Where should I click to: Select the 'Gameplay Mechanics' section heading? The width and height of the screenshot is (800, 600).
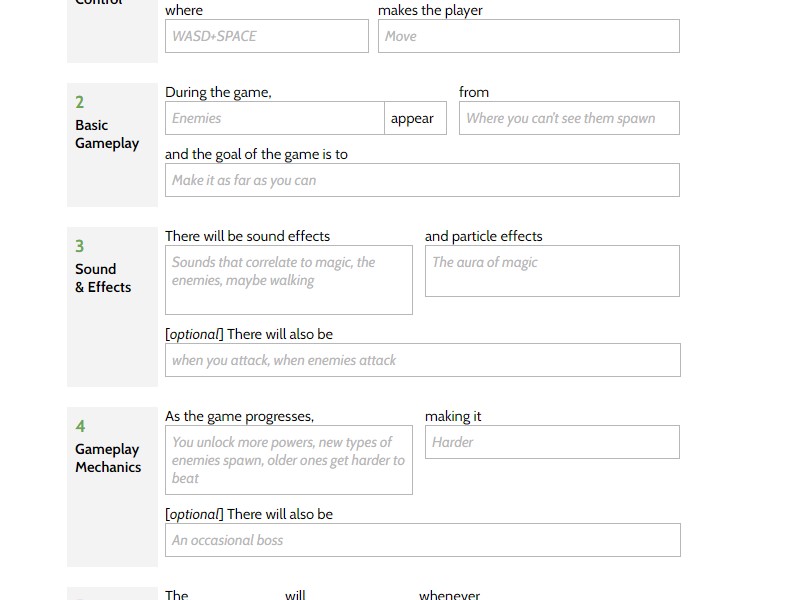point(108,458)
